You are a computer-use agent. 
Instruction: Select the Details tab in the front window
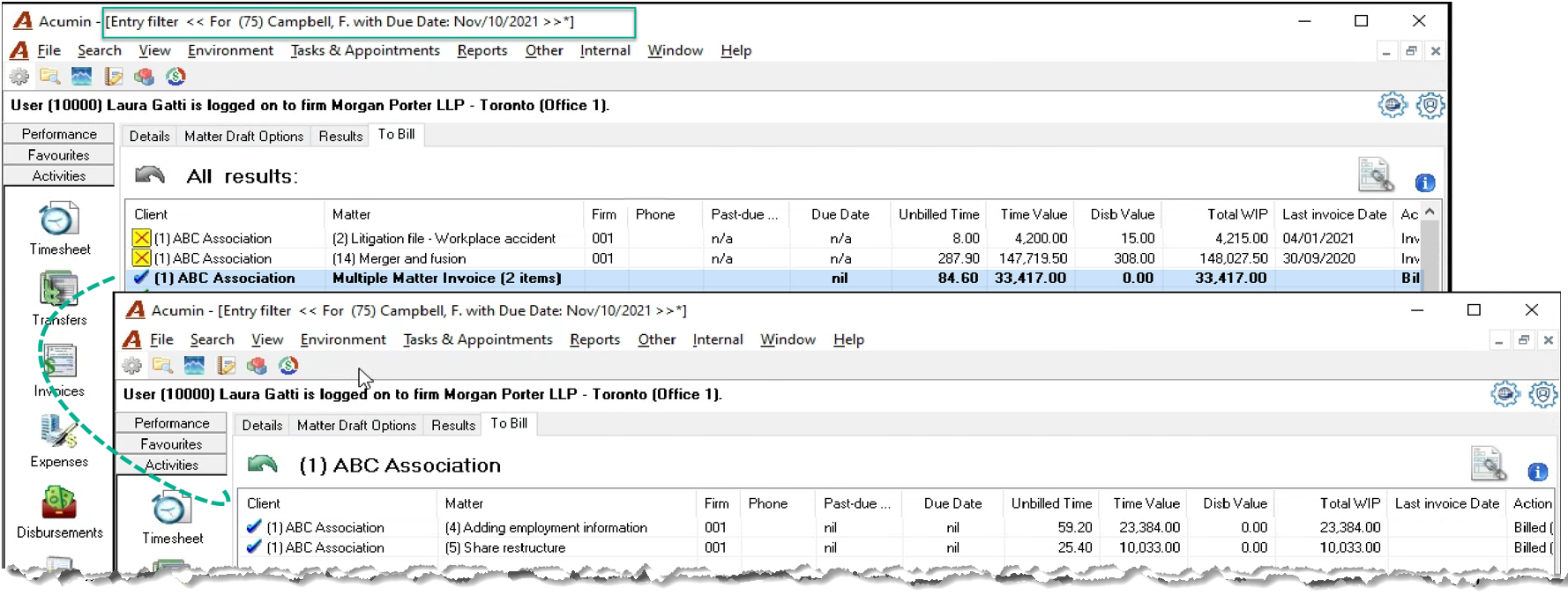tap(262, 425)
